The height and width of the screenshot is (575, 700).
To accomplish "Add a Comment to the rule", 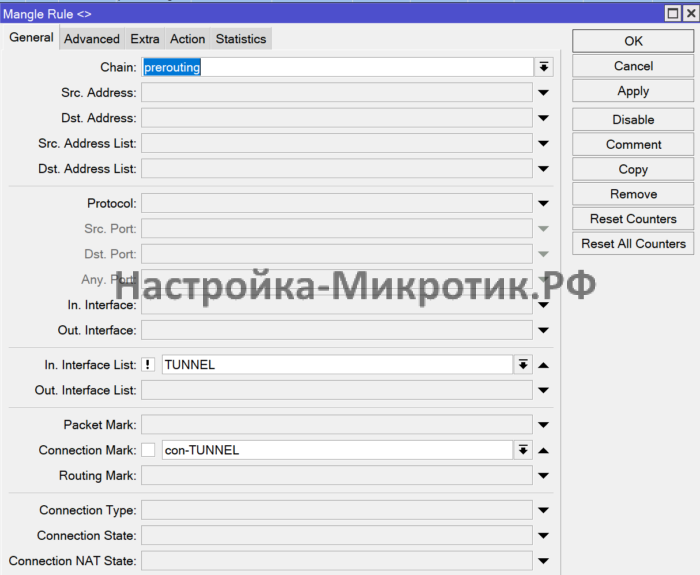I will coord(633,145).
